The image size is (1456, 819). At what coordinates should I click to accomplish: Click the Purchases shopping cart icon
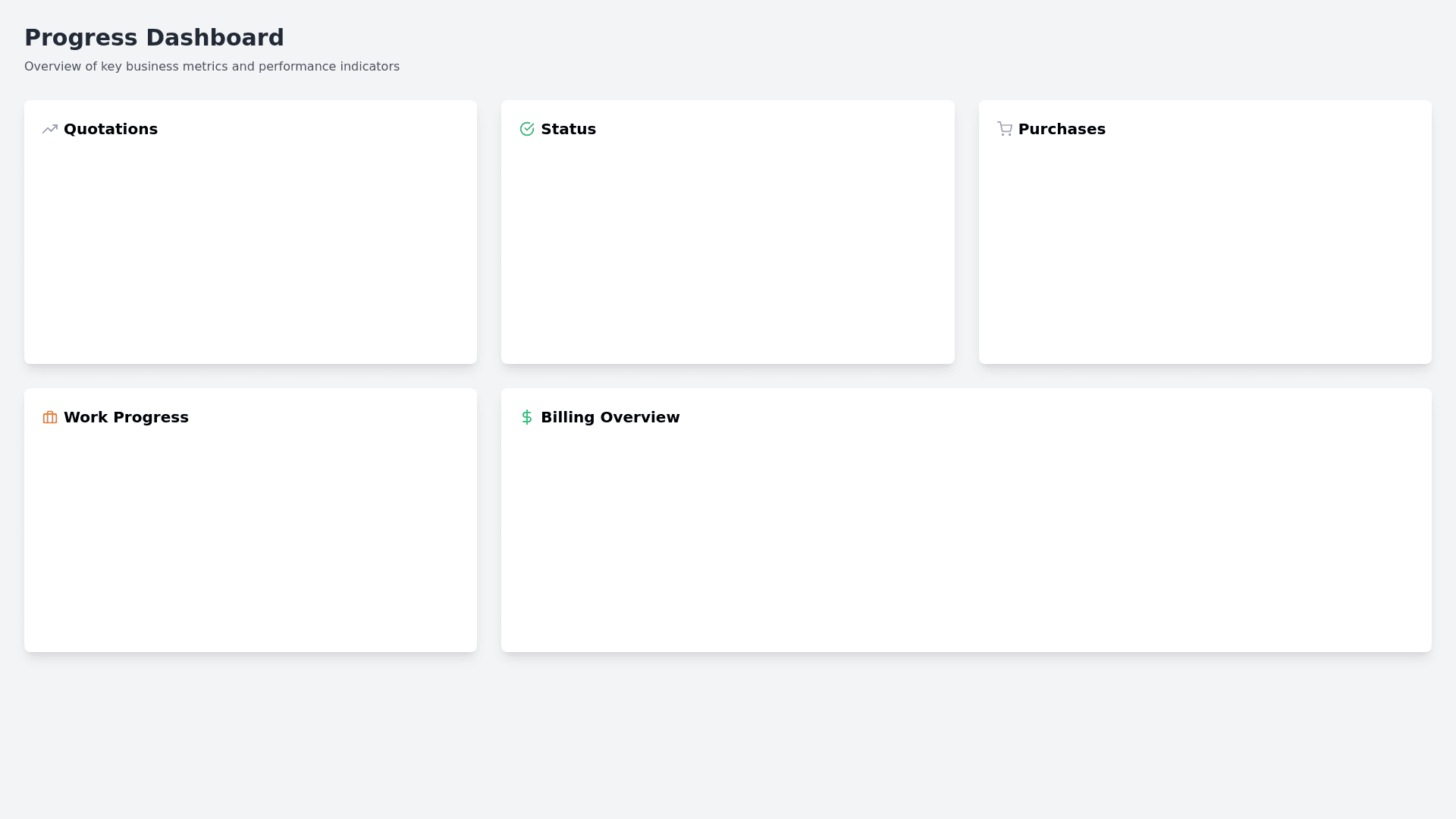[x=1005, y=129]
